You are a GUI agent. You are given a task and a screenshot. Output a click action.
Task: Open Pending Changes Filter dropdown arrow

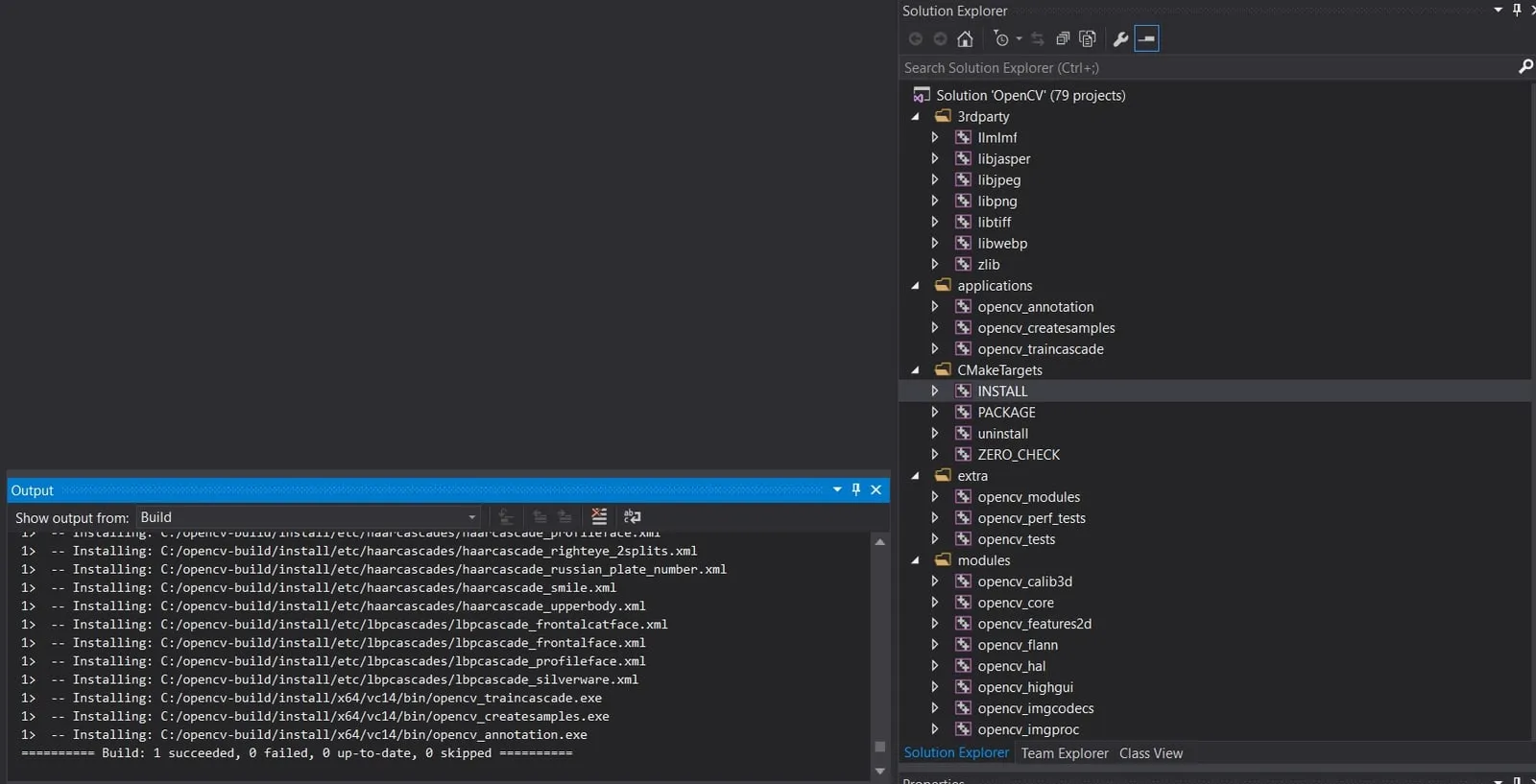[x=1019, y=38]
